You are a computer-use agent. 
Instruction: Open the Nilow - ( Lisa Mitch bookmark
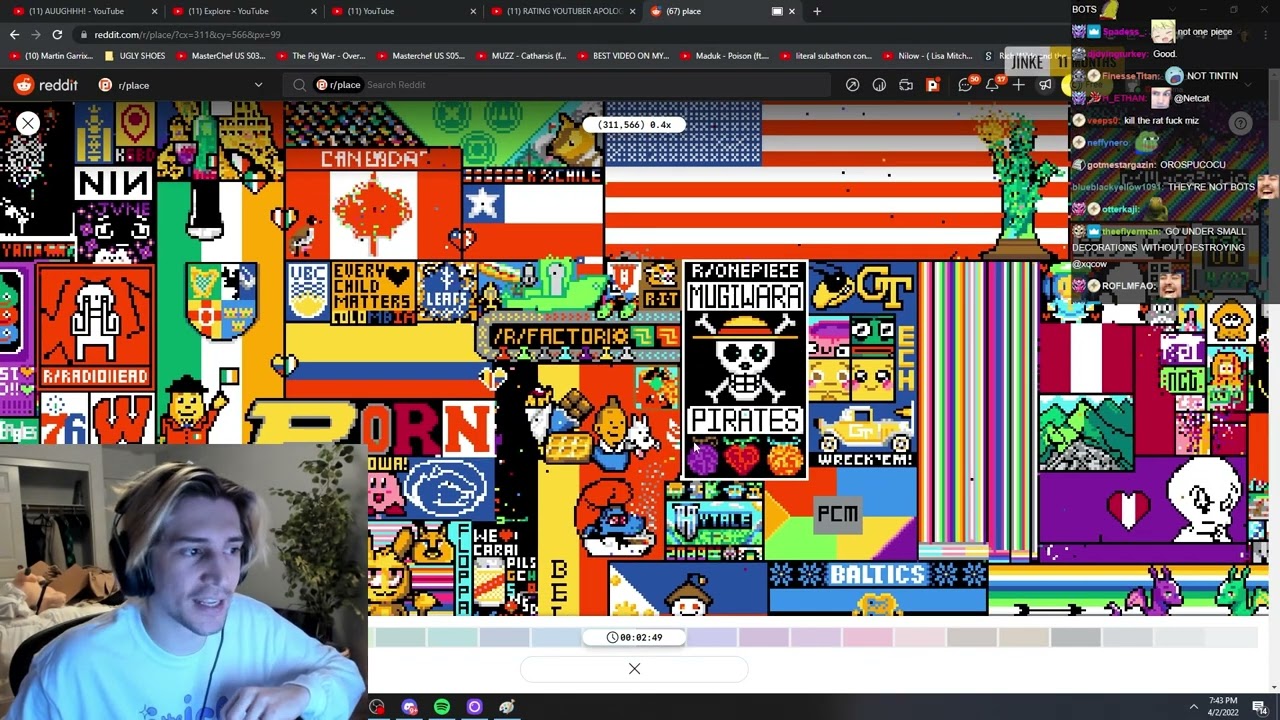tap(927, 56)
